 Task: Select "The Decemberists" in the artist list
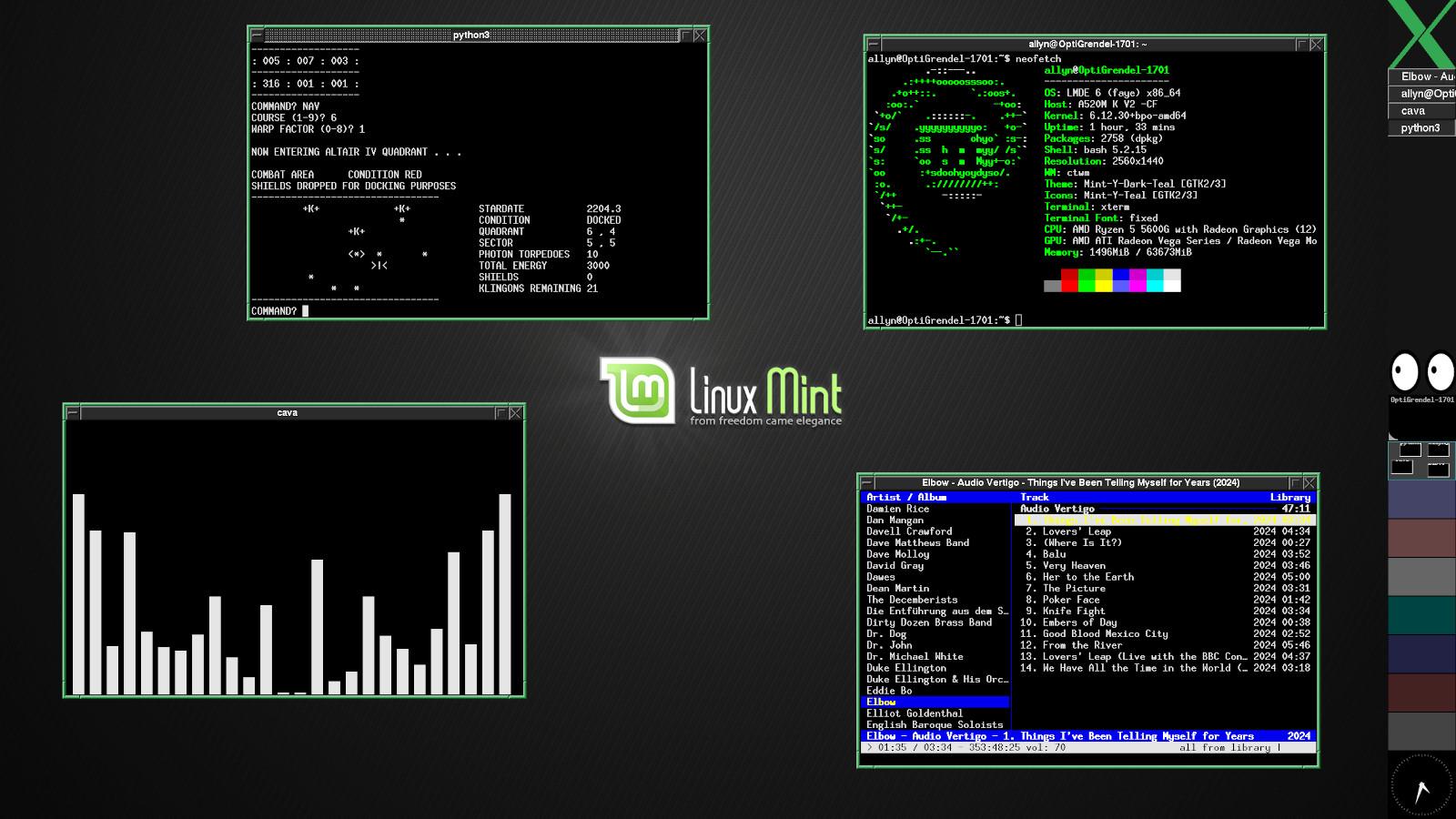tap(912, 600)
